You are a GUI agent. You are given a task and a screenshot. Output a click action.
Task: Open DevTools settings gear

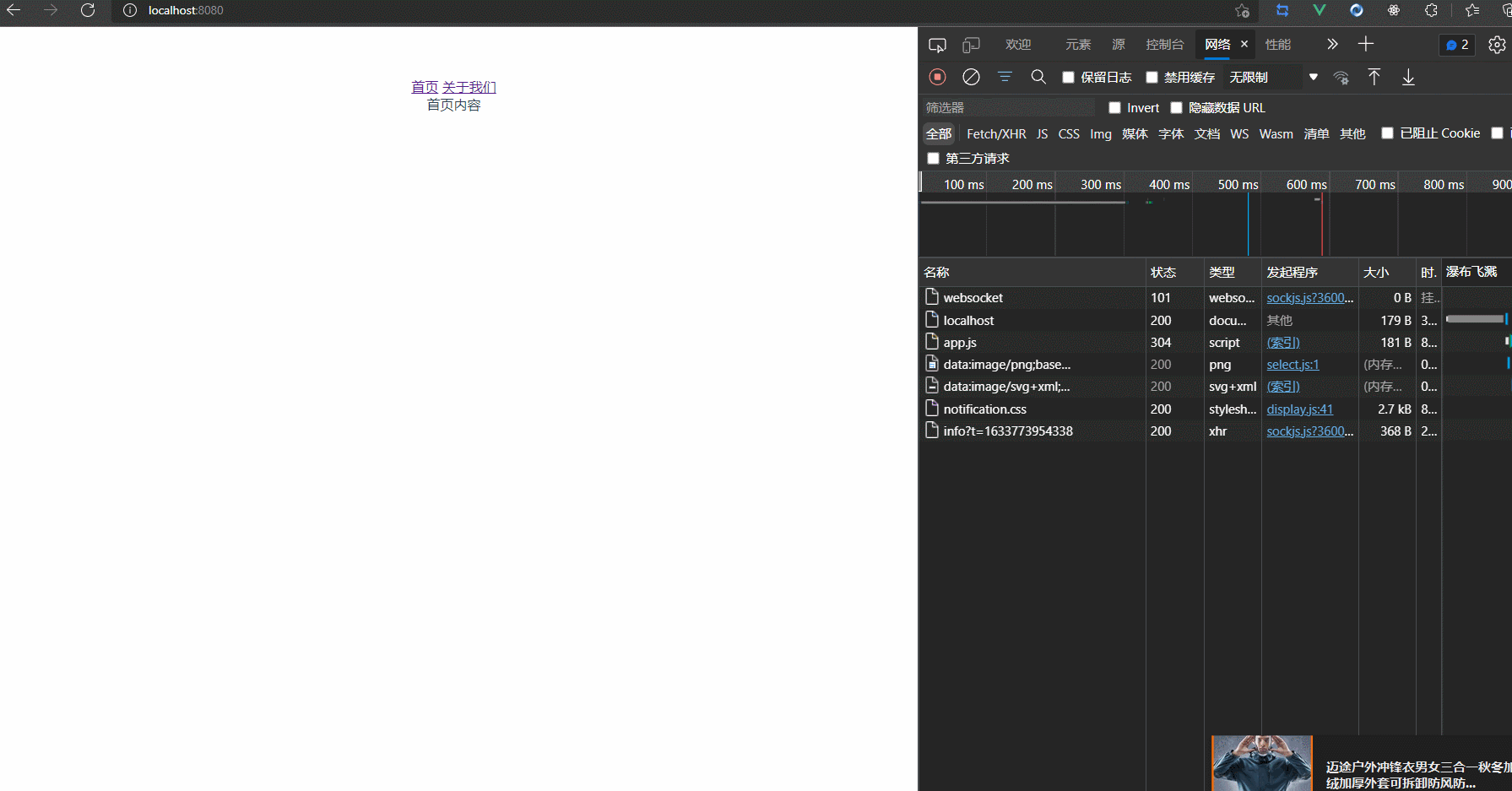click(x=1497, y=45)
